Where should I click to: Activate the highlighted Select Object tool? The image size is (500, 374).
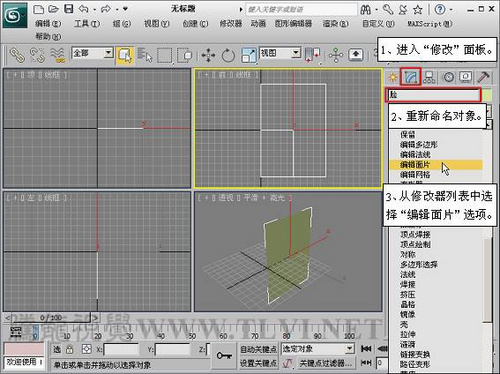pos(125,55)
